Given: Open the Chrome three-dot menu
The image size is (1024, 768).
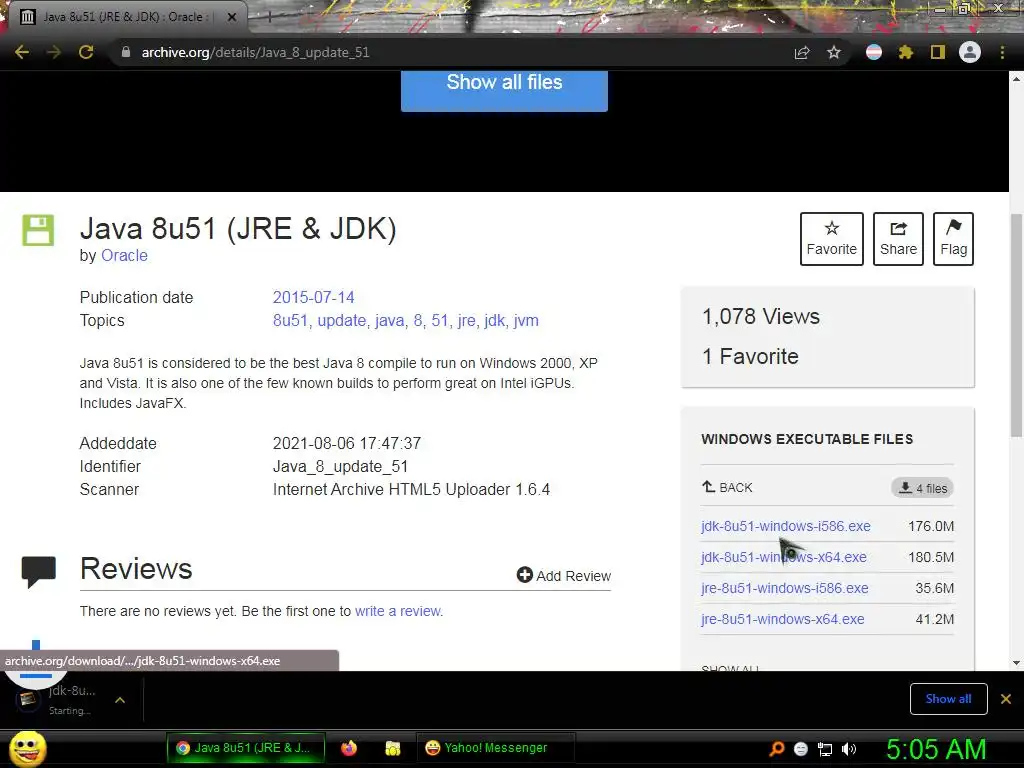Looking at the screenshot, I should [1002, 52].
